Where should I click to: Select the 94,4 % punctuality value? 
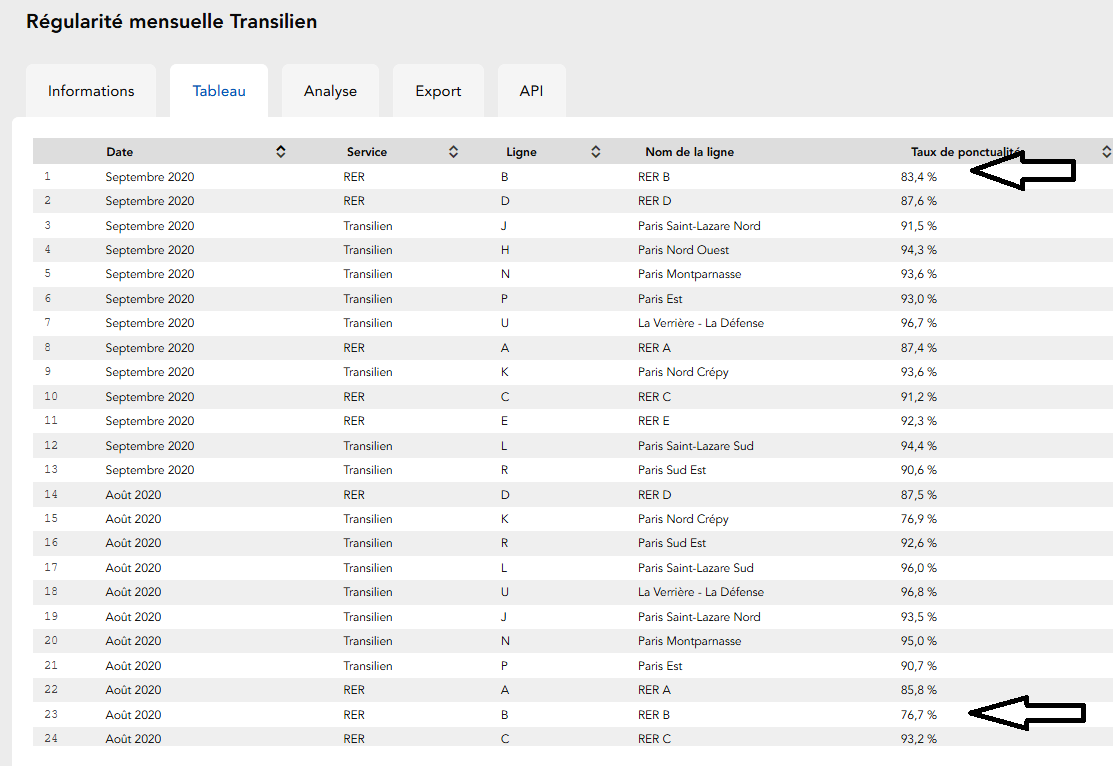point(919,446)
